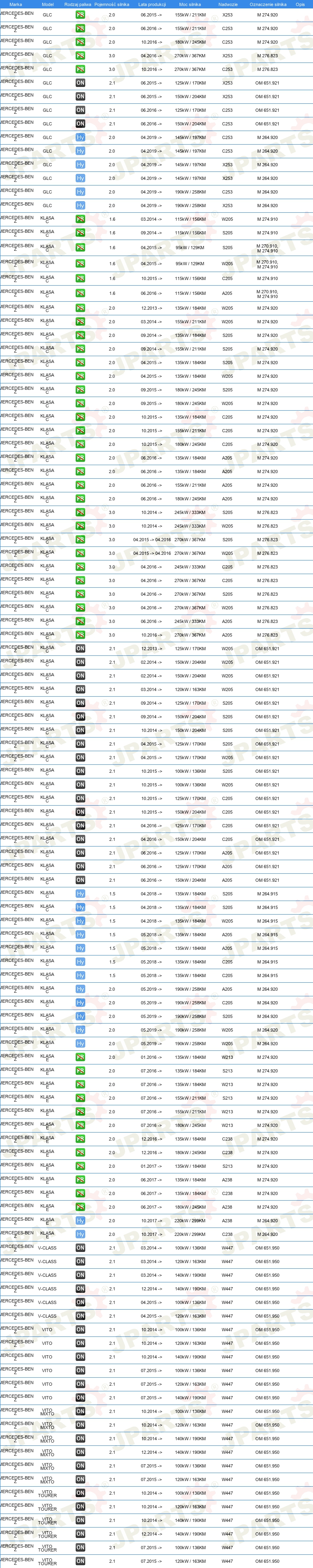The image size is (313, 1568).
Task: Click 'M 264.915' in Klasa C 04.2018 W205 row
Action: click(267, 921)
